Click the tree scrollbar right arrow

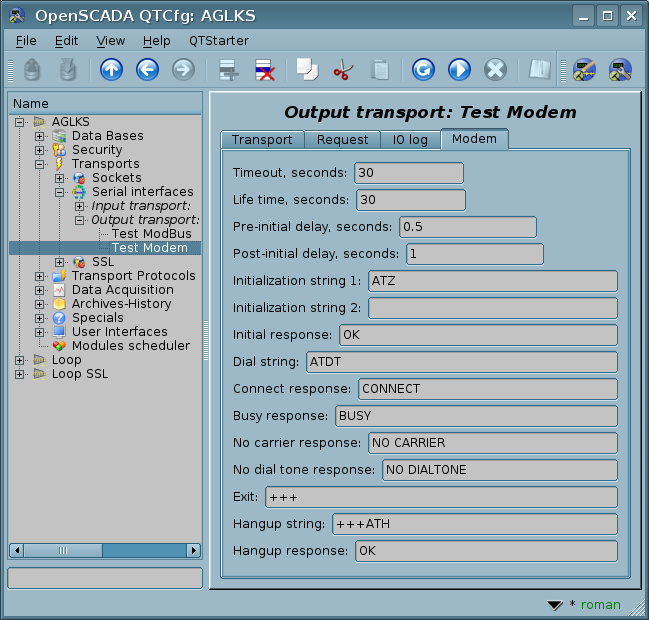click(x=193, y=550)
